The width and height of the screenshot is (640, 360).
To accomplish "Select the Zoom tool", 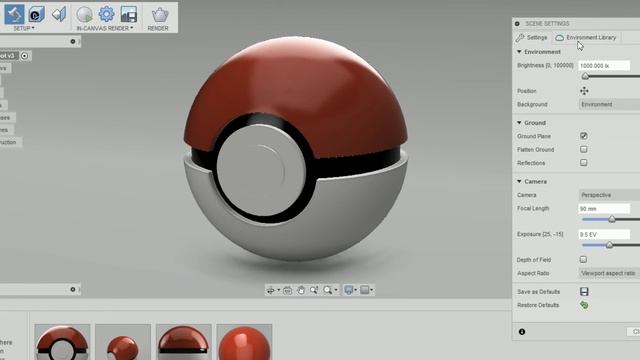I will 314,290.
